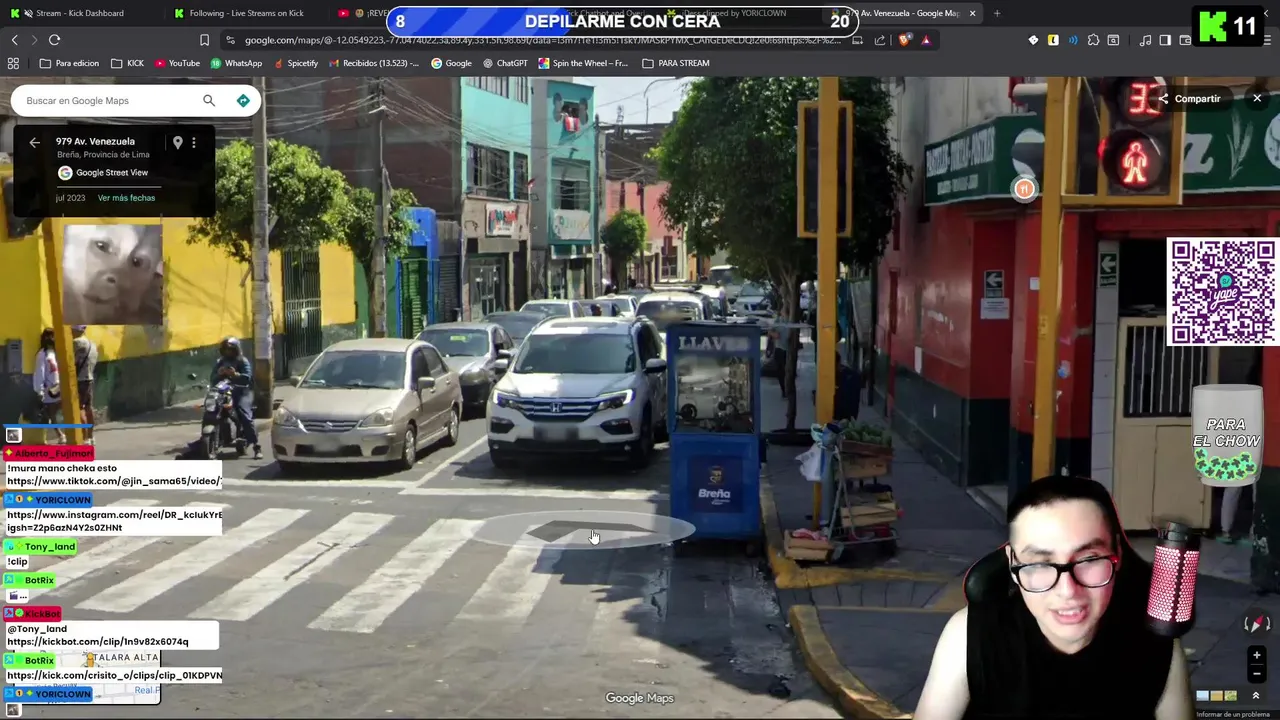Bookmark this page with bookmark icon
The image size is (1280, 720).
204,40
